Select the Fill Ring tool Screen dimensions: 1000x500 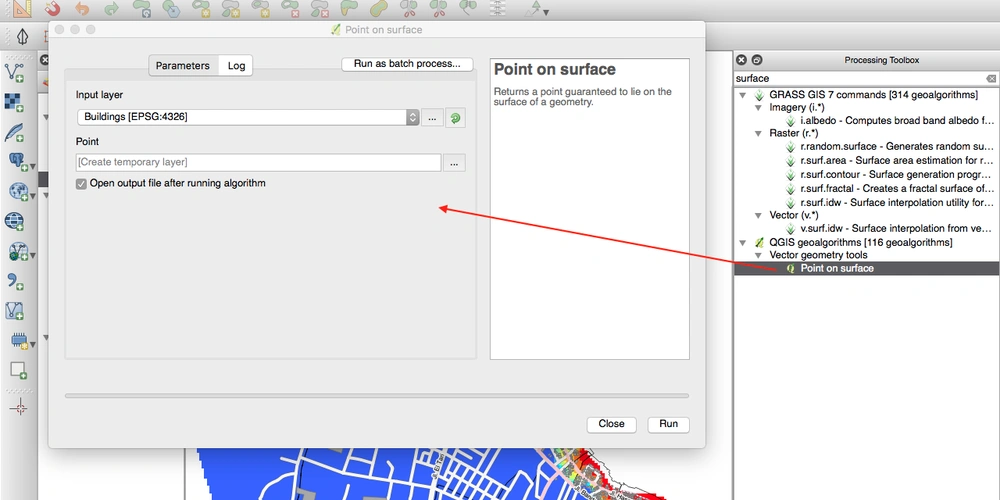(260, 8)
